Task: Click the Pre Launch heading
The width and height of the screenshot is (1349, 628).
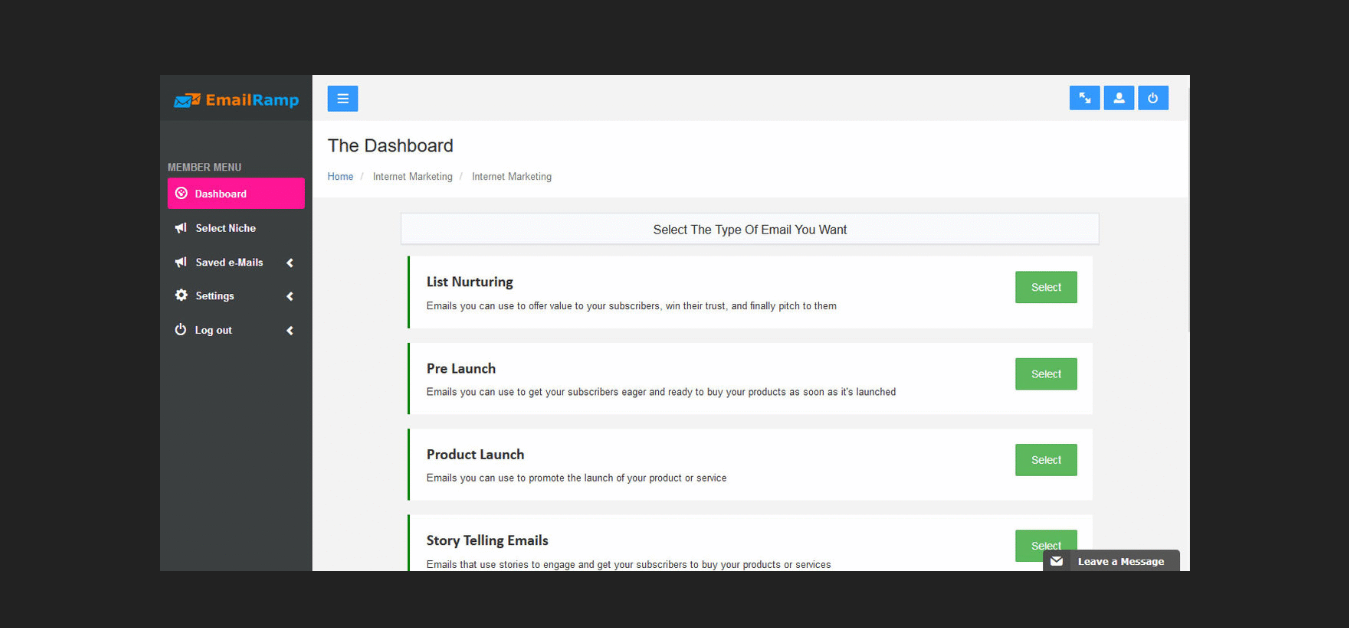Action: tap(461, 368)
